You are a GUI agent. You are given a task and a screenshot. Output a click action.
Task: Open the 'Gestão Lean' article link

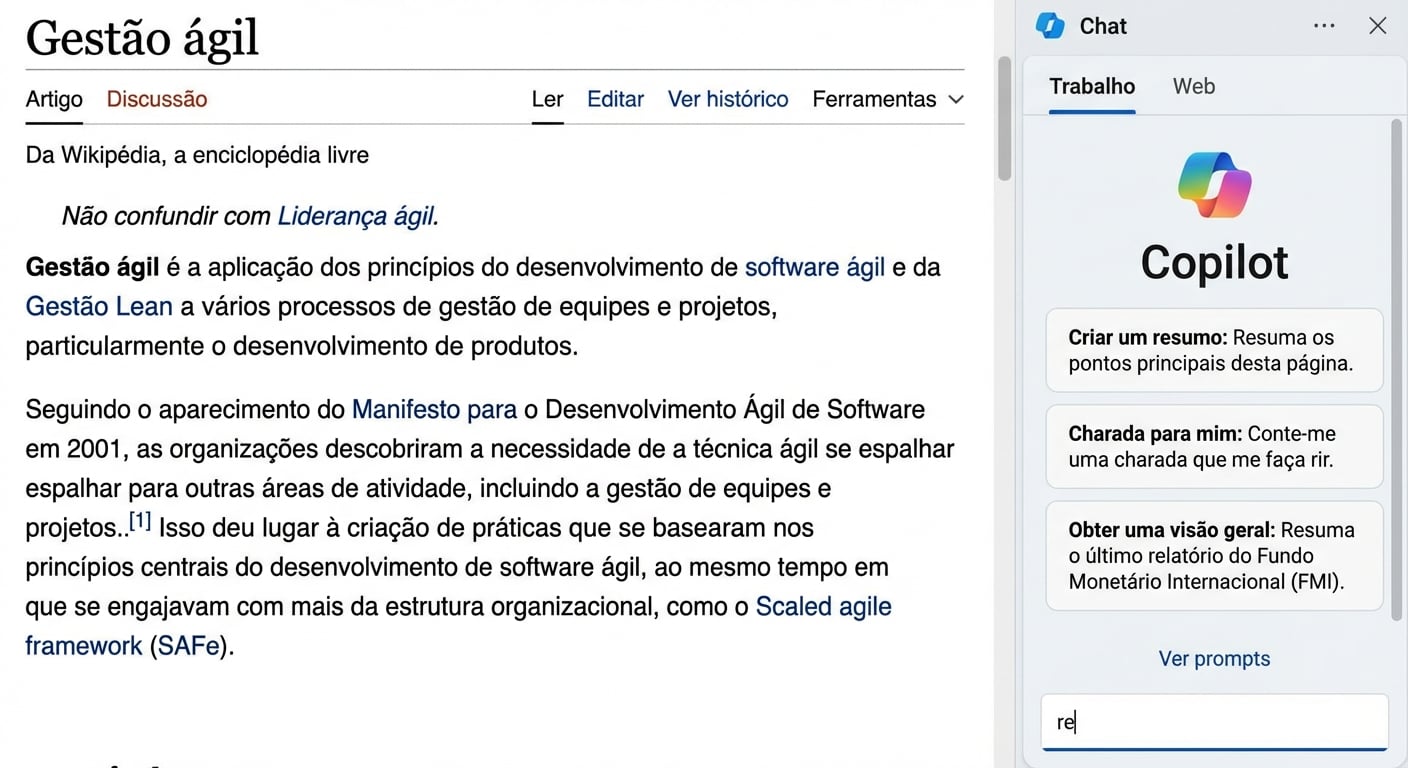tap(98, 306)
